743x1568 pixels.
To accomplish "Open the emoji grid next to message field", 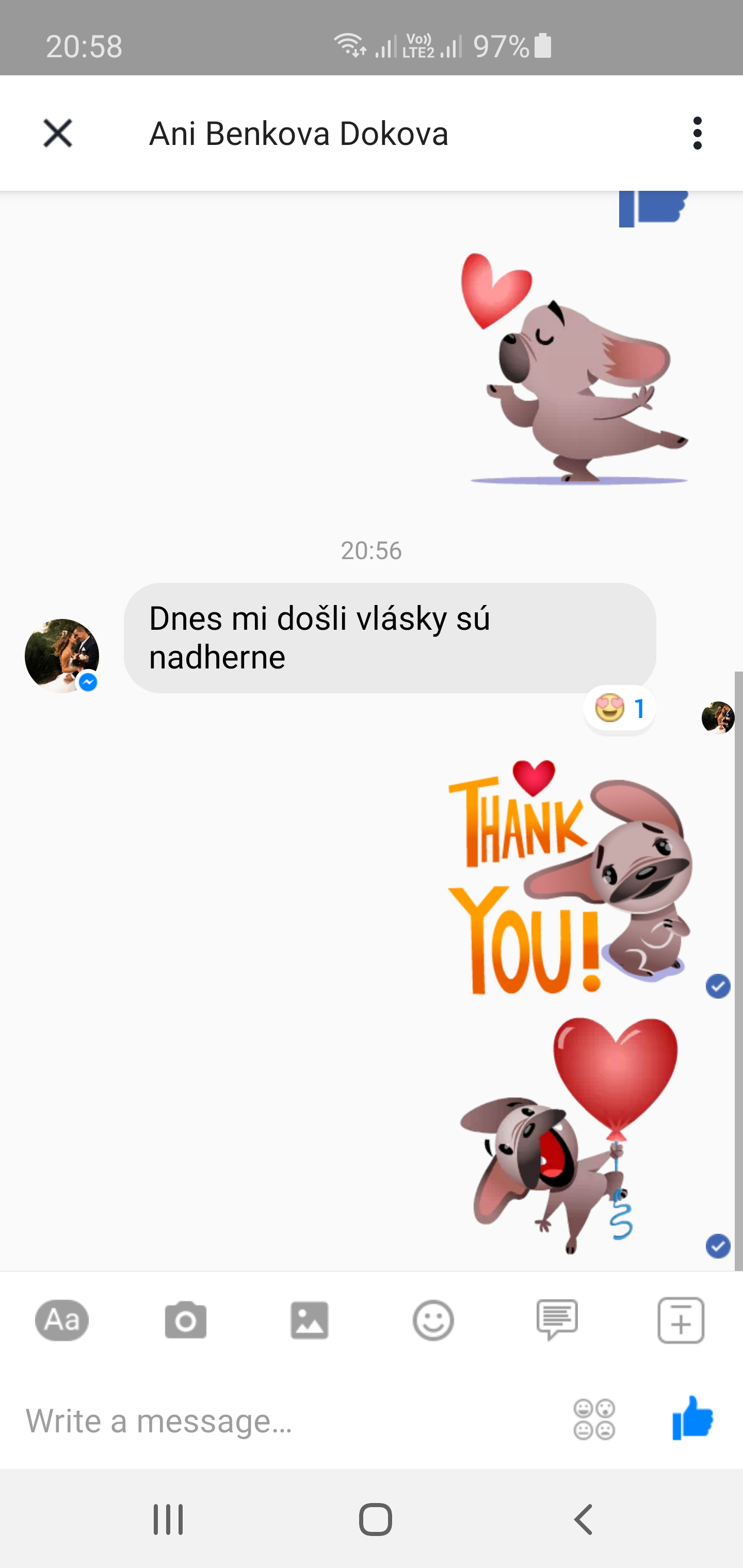I will [594, 1419].
